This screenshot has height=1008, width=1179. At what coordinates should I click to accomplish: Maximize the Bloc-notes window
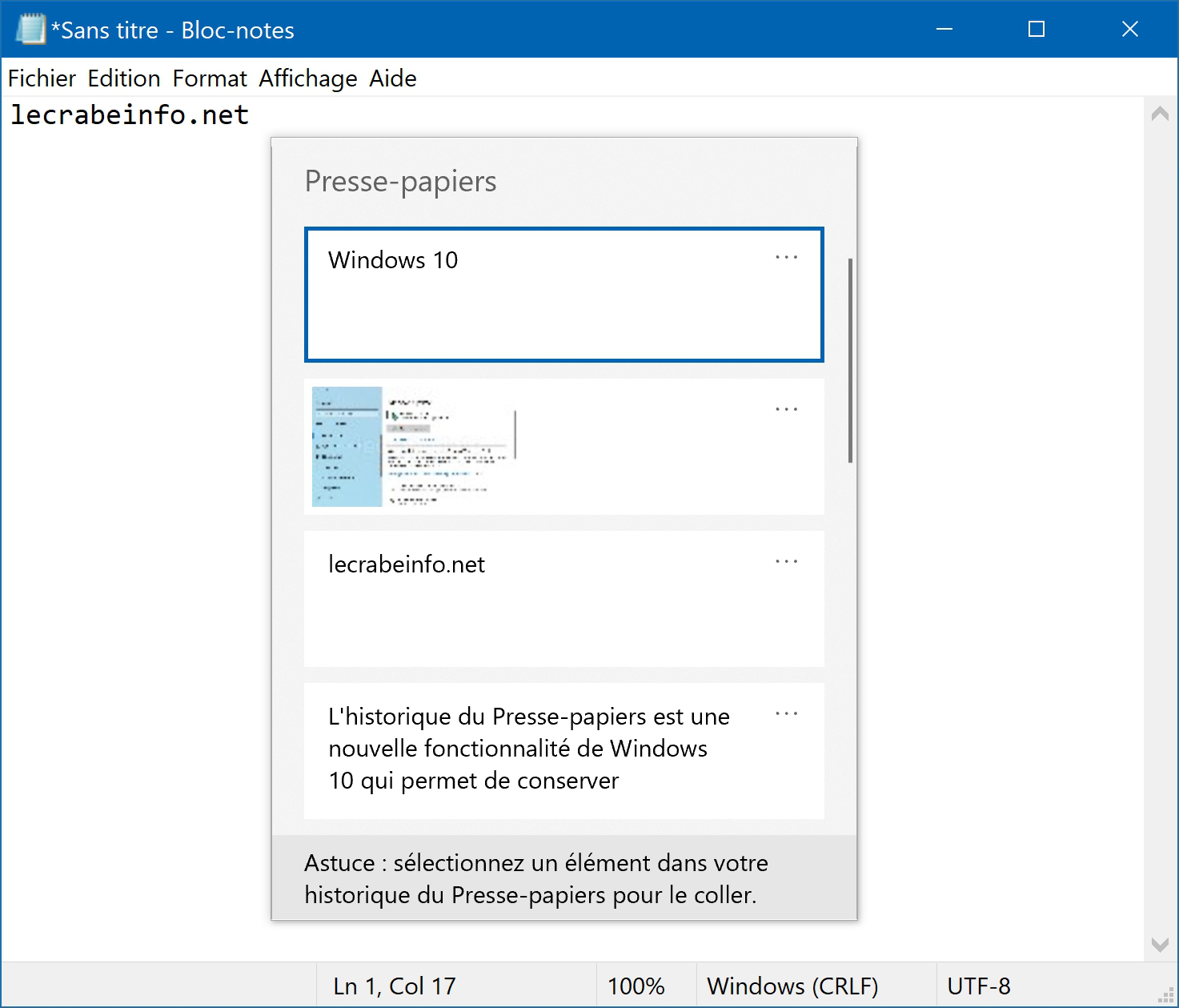1037,30
